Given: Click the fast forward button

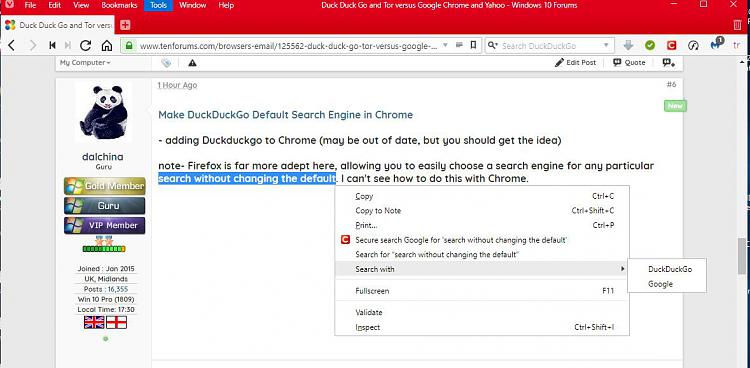Looking at the screenshot, I should (67, 45).
